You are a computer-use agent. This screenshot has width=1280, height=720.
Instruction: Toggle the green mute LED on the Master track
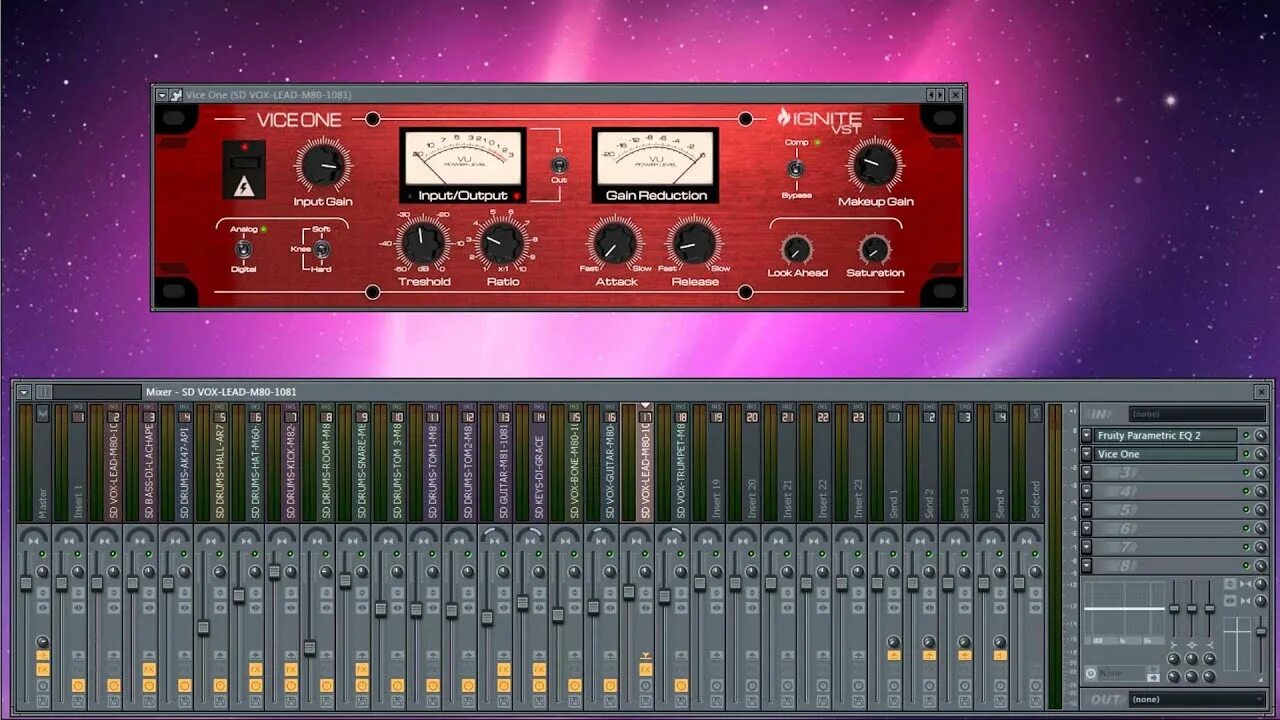[42, 554]
